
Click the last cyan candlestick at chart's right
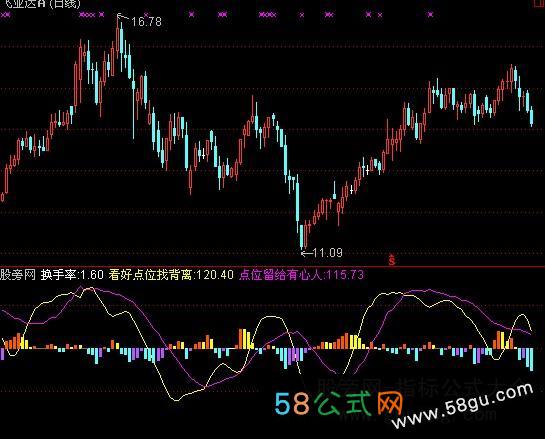tap(531, 117)
